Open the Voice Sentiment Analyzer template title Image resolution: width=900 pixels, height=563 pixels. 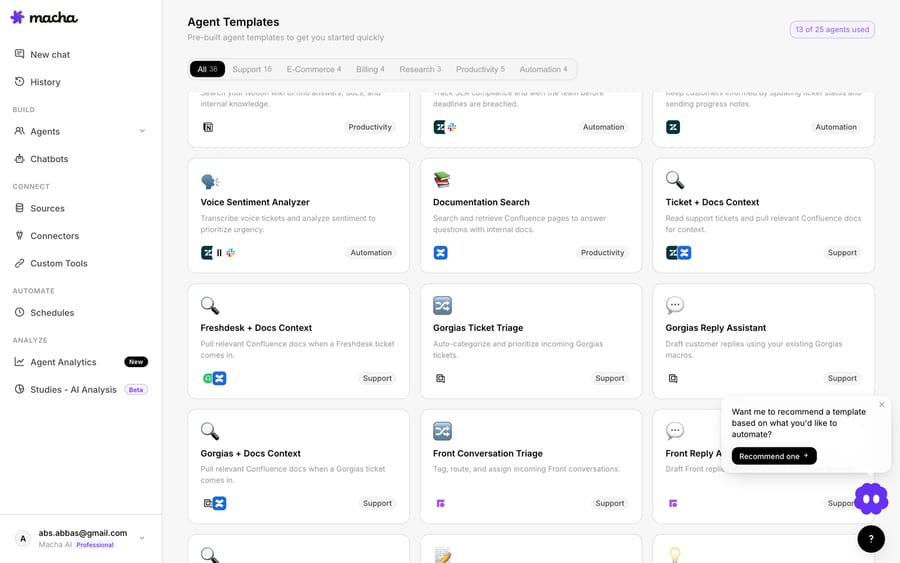pyautogui.click(x=255, y=203)
